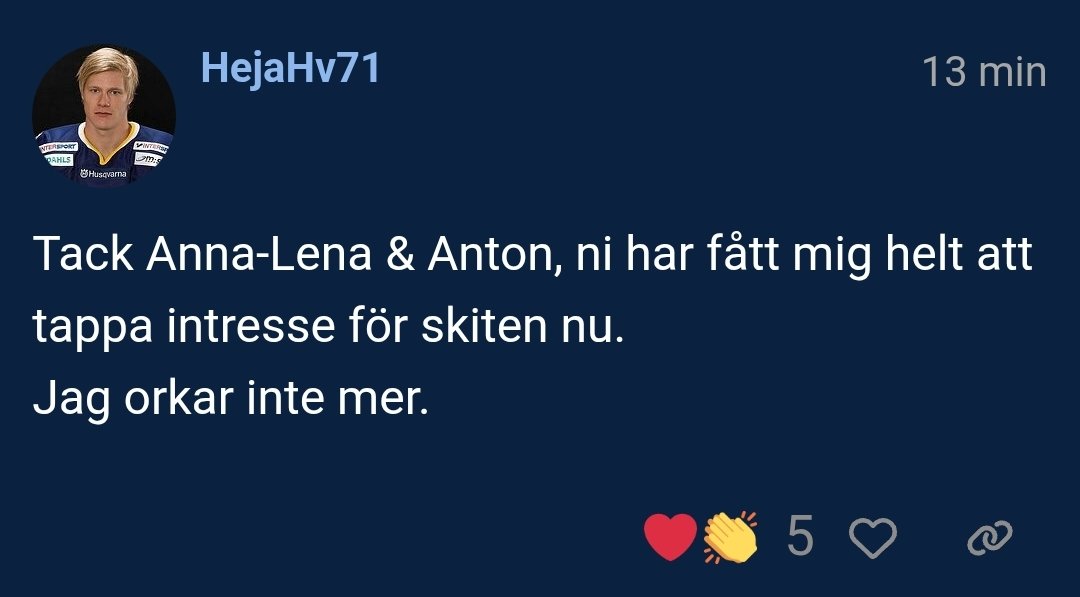Click the word "Tack" starting the post
The height and width of the screenshot is (597, 1080).
[83, 255]
